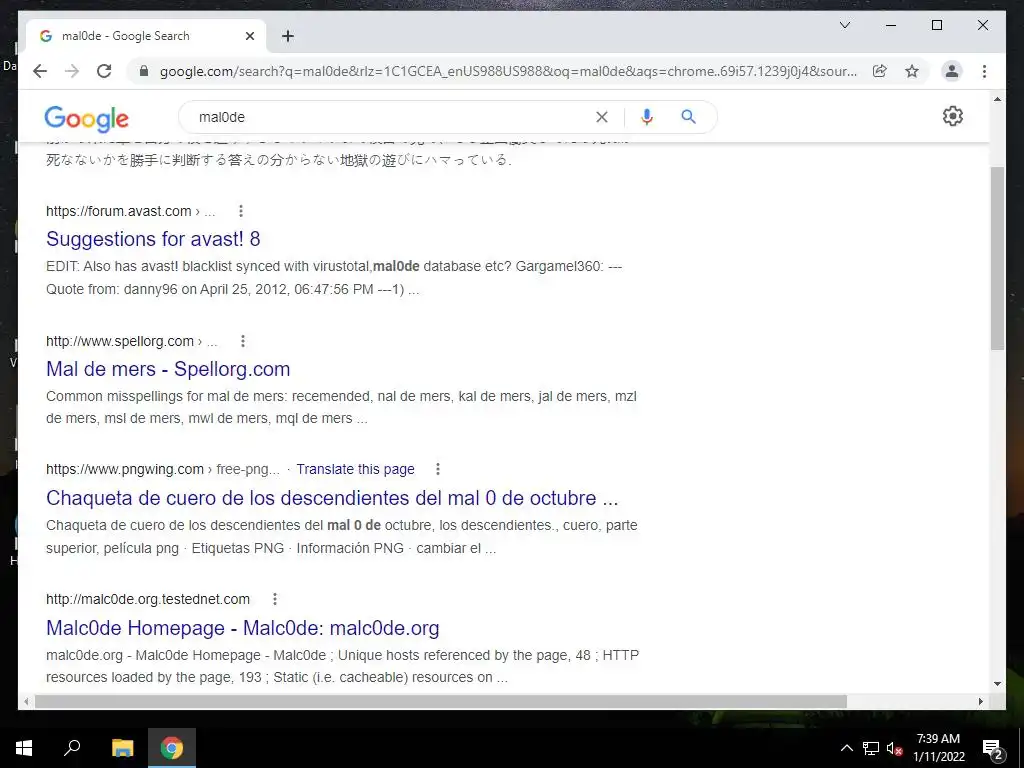Screen dimensions: 1024x768
Task: Click http://malc0de.org.testednet.com URL text
Action: point(148,599)
